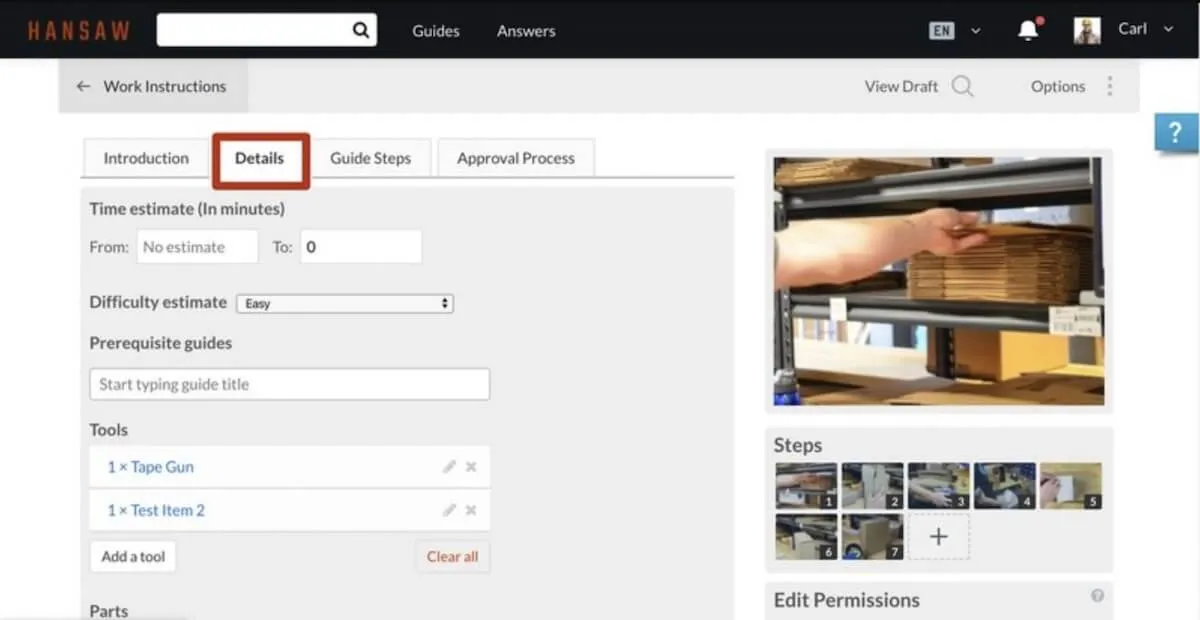Click the Edit Permissions help icon
The width and height of the screenshot is (1200, 620).
pos(1097,596)
